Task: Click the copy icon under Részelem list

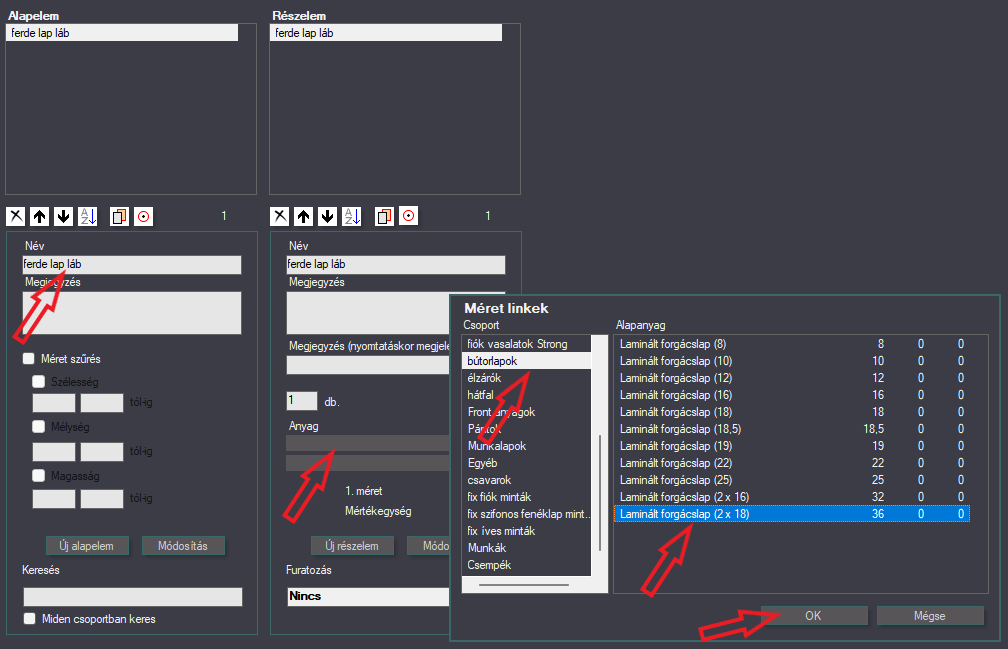Action: point(384,217)
